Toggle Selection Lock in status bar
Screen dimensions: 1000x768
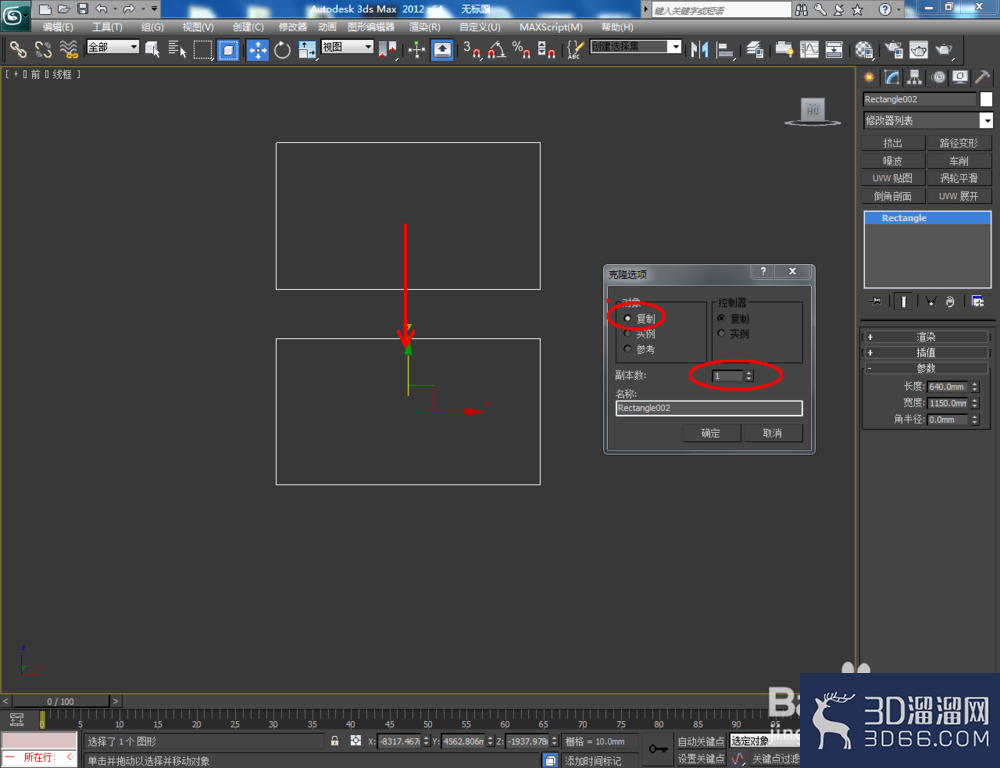[335, 741]
